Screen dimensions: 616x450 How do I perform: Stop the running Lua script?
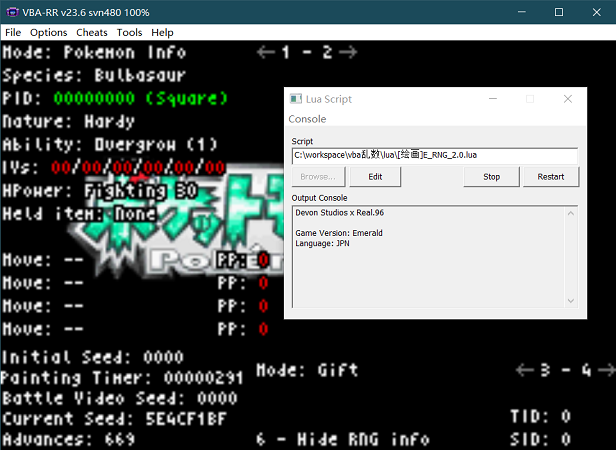coord(491,177)
